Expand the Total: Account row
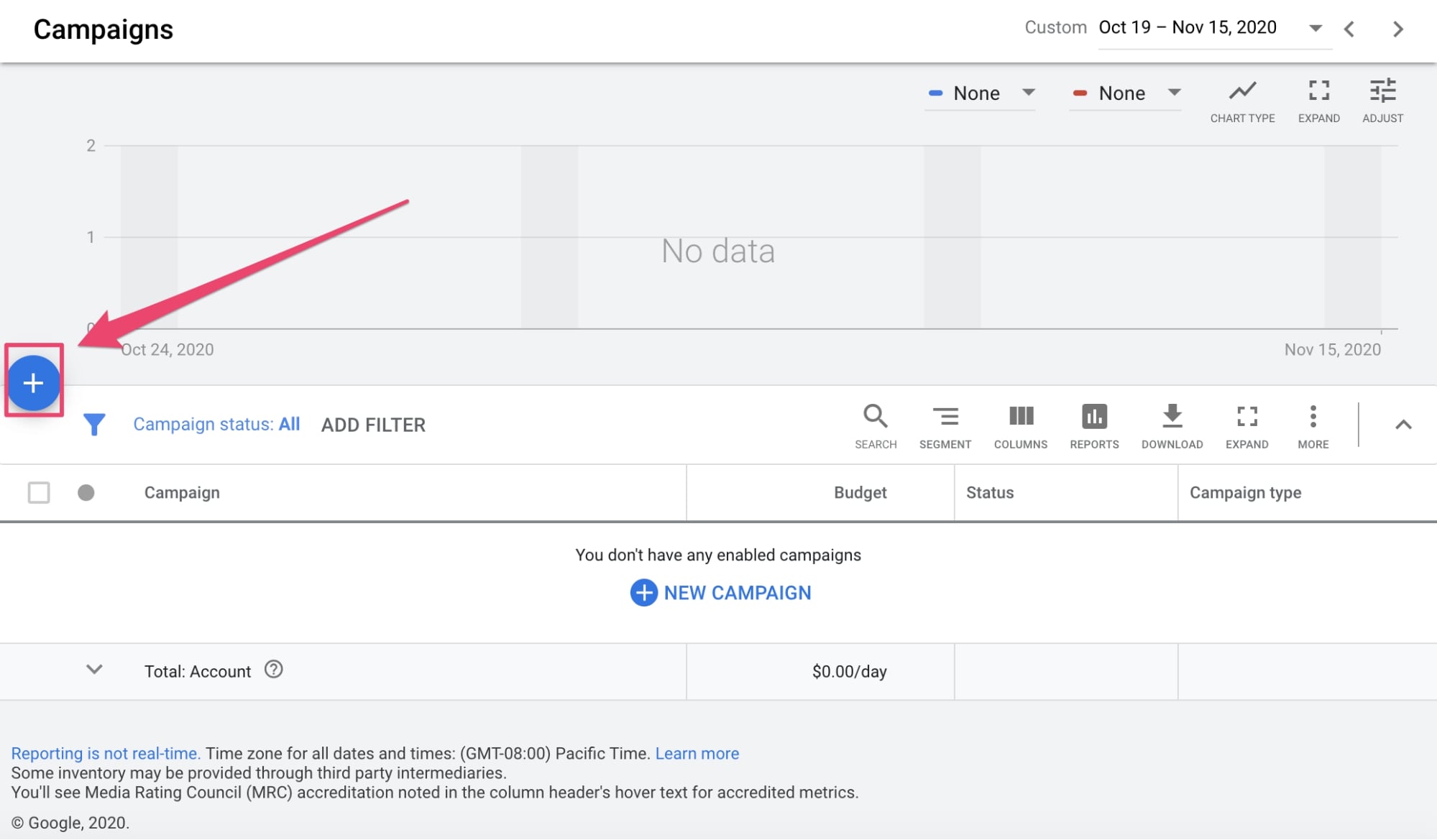The height and width of the screenshot is (840, 1437). (x=94, y=670)
